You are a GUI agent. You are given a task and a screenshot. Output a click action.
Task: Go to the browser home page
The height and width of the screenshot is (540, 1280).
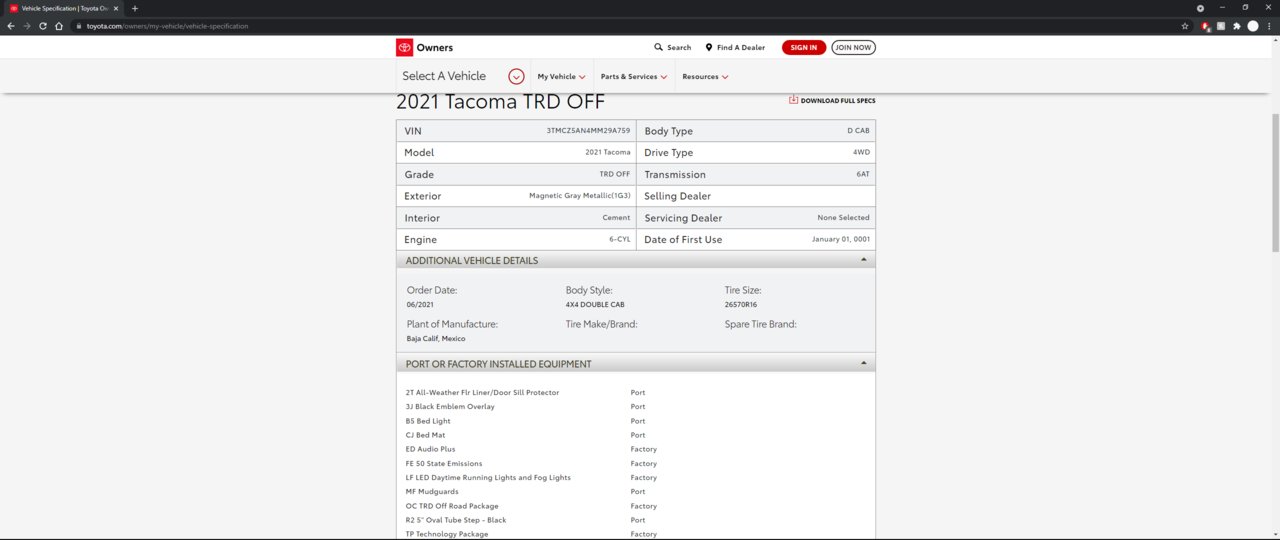59,25
